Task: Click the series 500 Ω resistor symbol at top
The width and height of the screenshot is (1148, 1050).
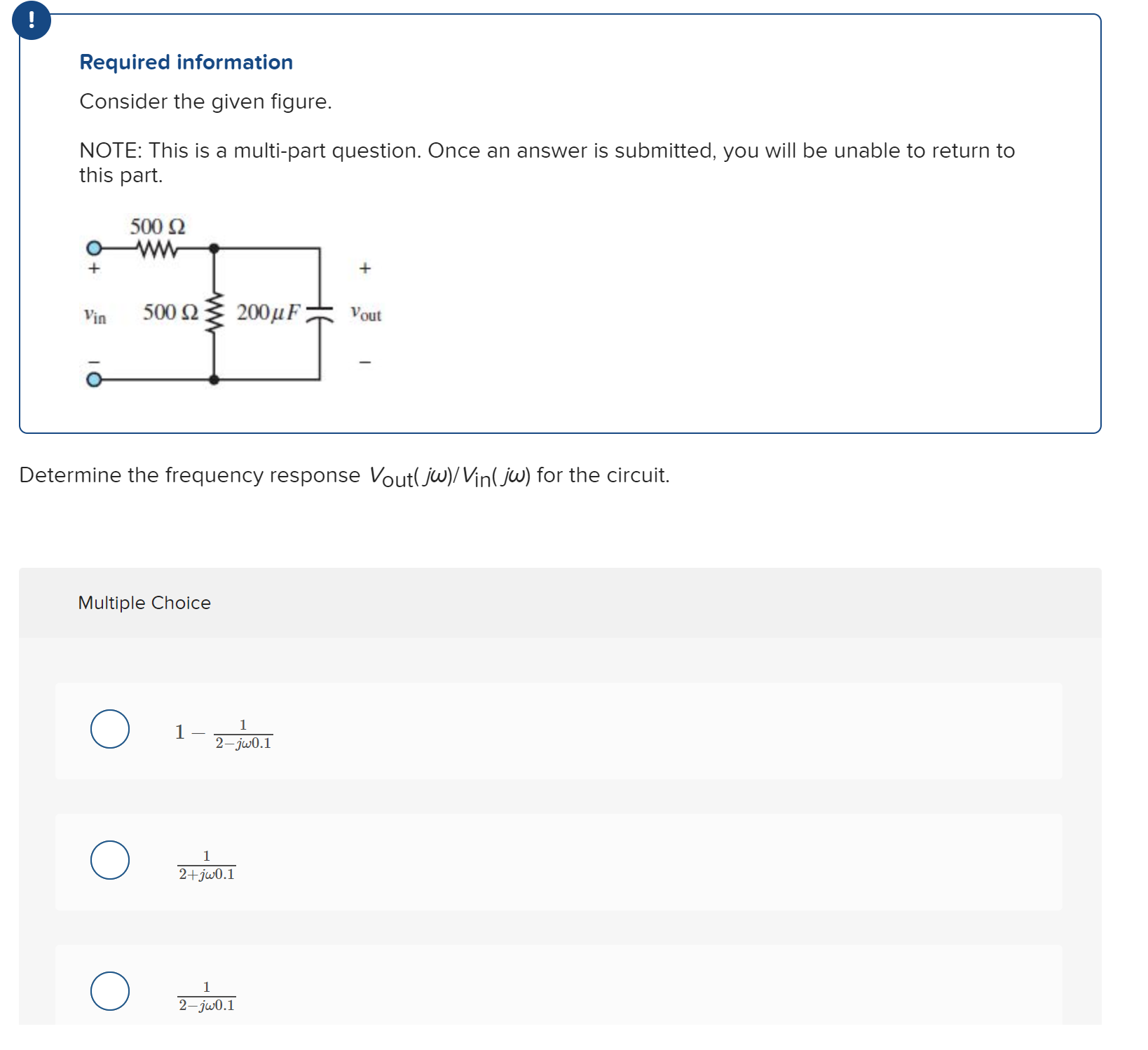Action: [157, 249]
